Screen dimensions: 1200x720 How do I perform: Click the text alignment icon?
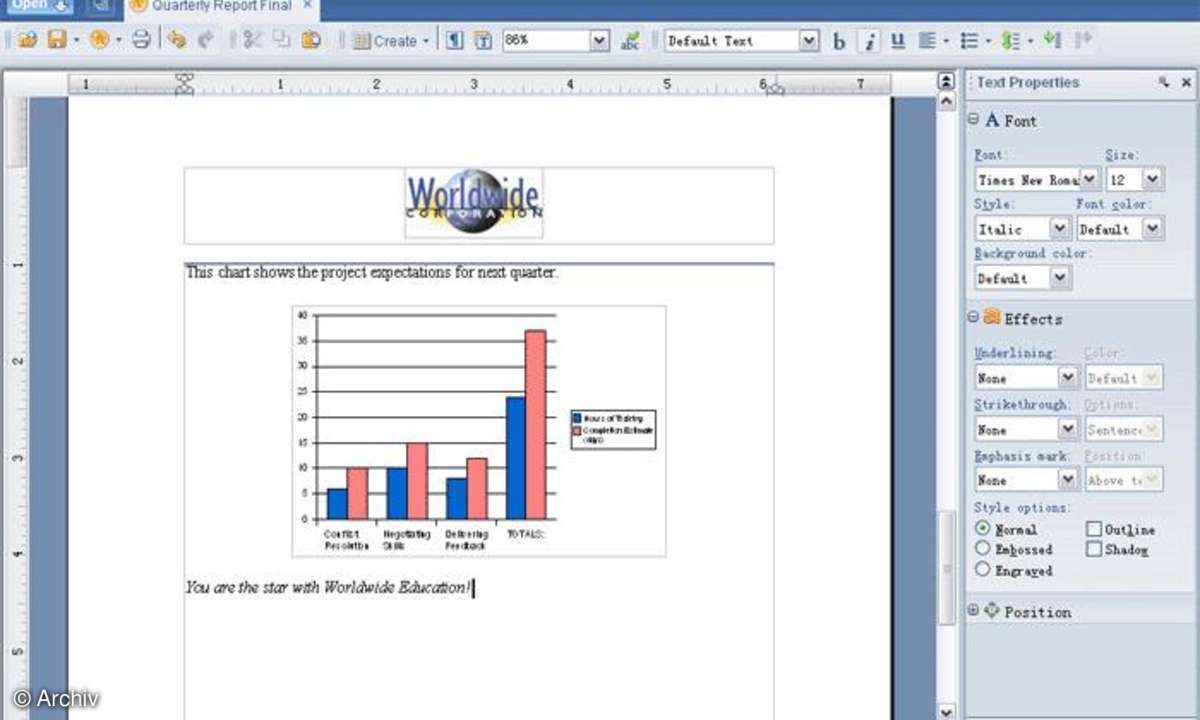click(927, 41)
